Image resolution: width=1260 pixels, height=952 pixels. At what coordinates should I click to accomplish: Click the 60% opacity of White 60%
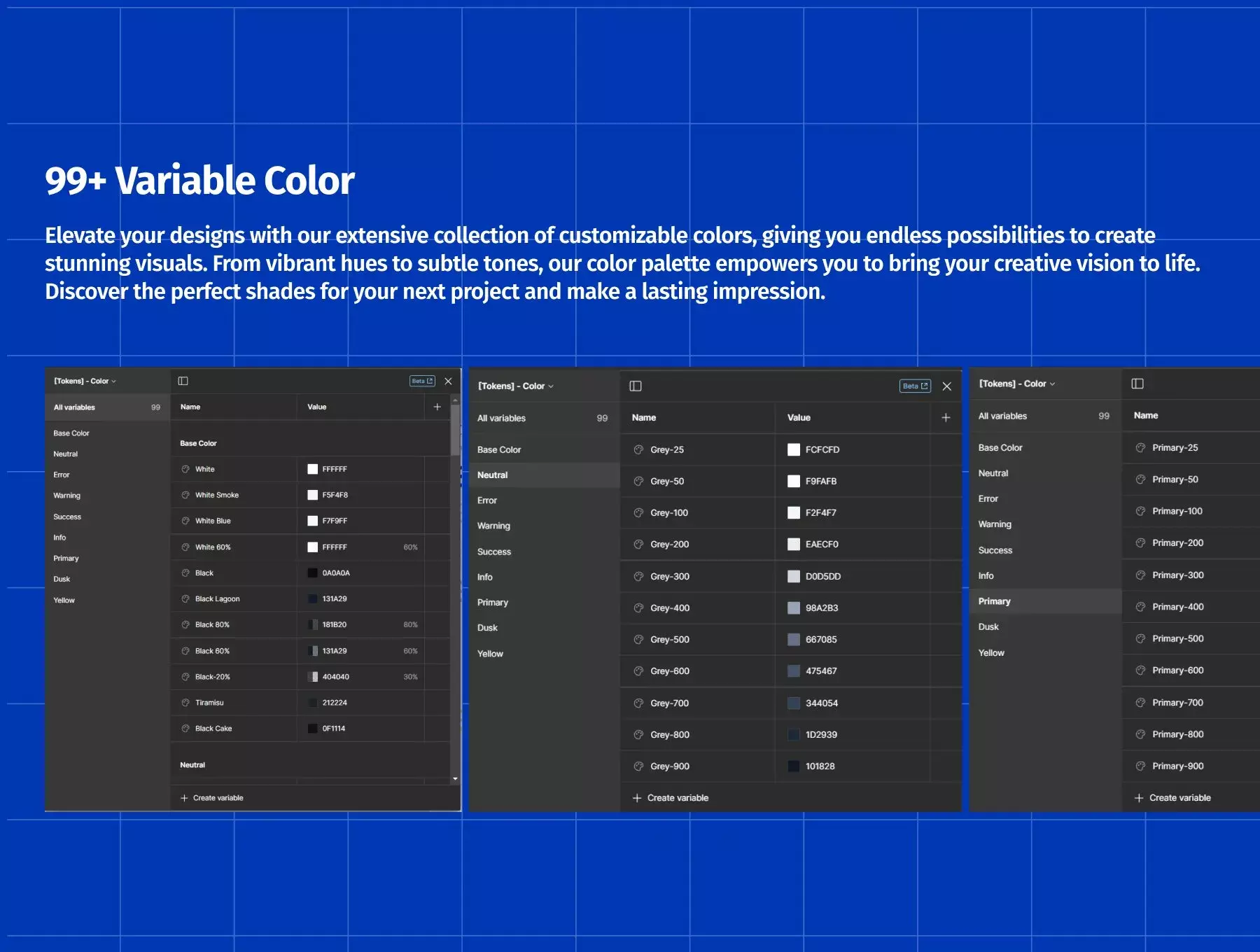[410, 547]
